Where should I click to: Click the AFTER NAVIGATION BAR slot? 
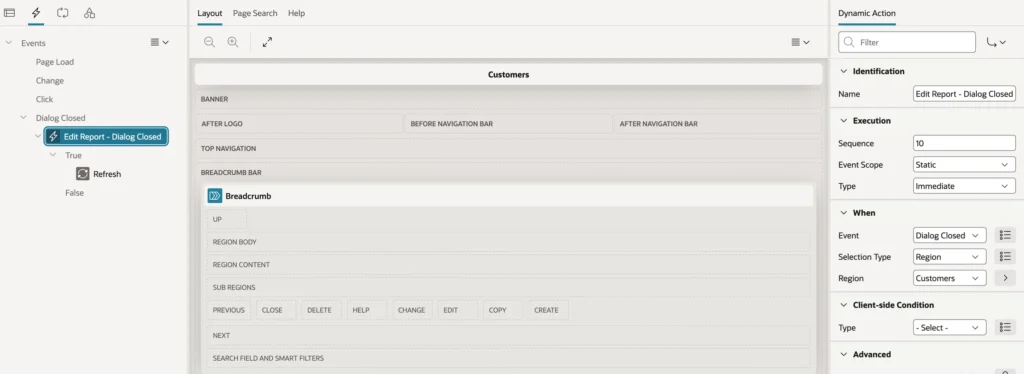(x=717, y=123)
